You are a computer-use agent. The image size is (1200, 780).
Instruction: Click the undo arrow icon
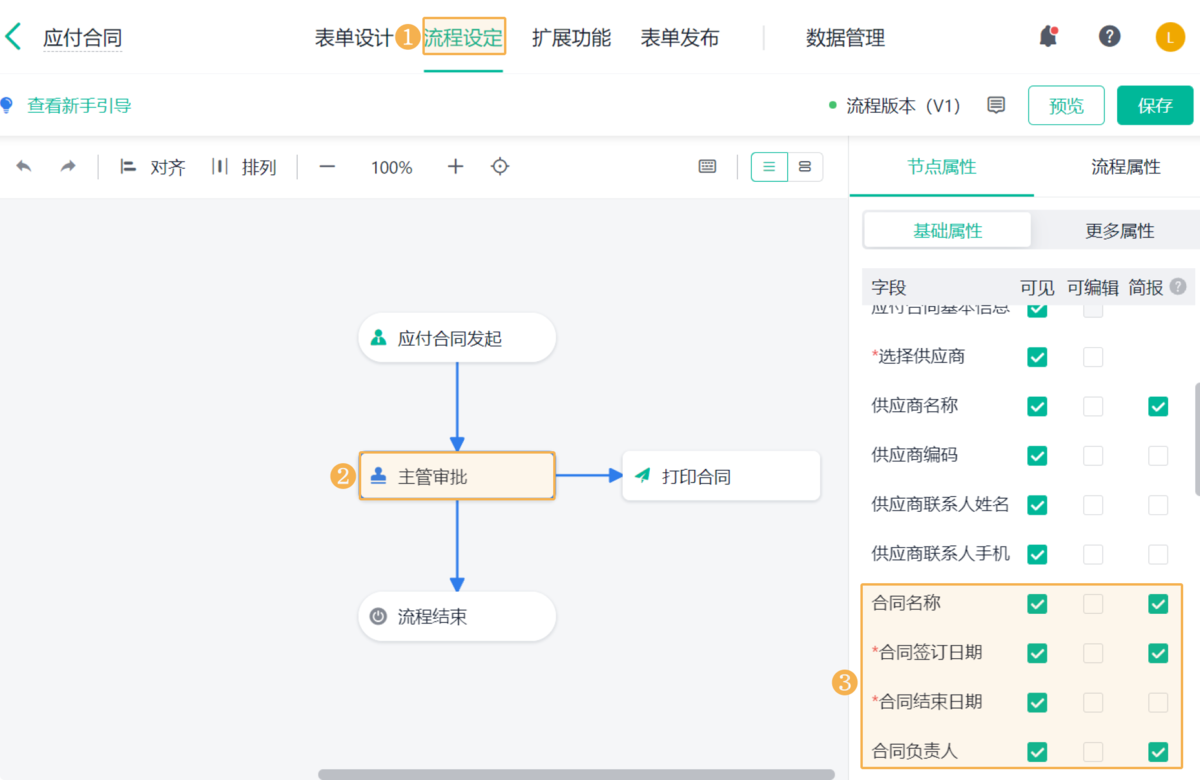(24, 167)
